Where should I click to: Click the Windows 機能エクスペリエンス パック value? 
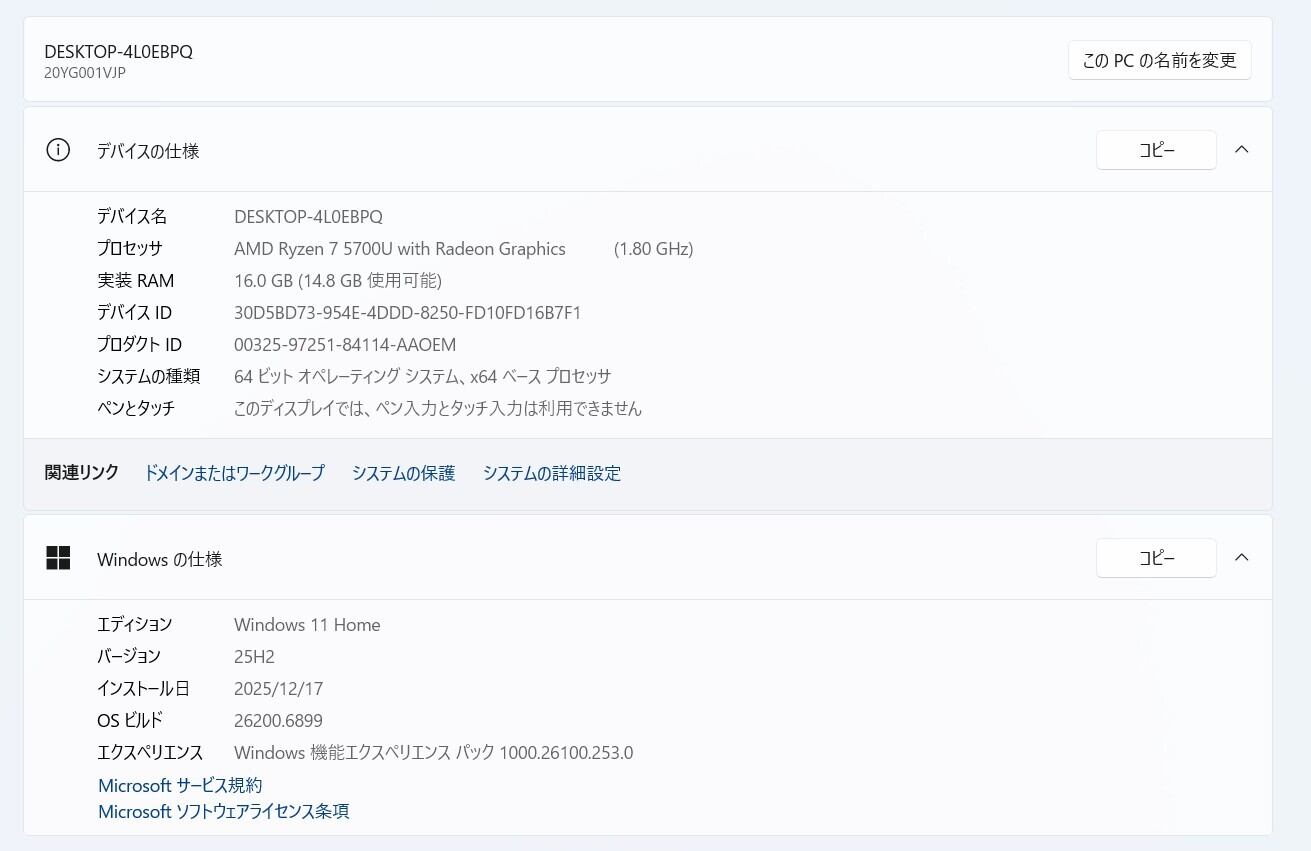tap(434, 753)
